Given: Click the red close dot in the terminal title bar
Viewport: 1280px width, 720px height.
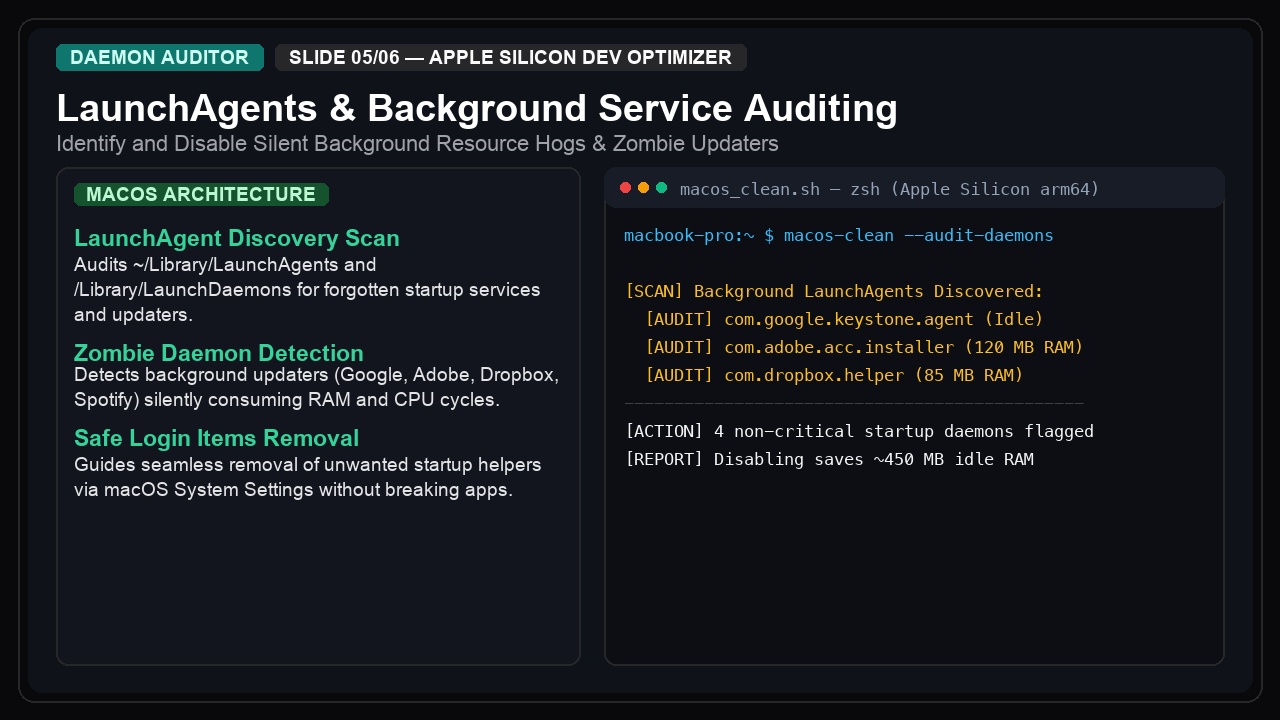Looking at the screenshot, I should 626,188.
